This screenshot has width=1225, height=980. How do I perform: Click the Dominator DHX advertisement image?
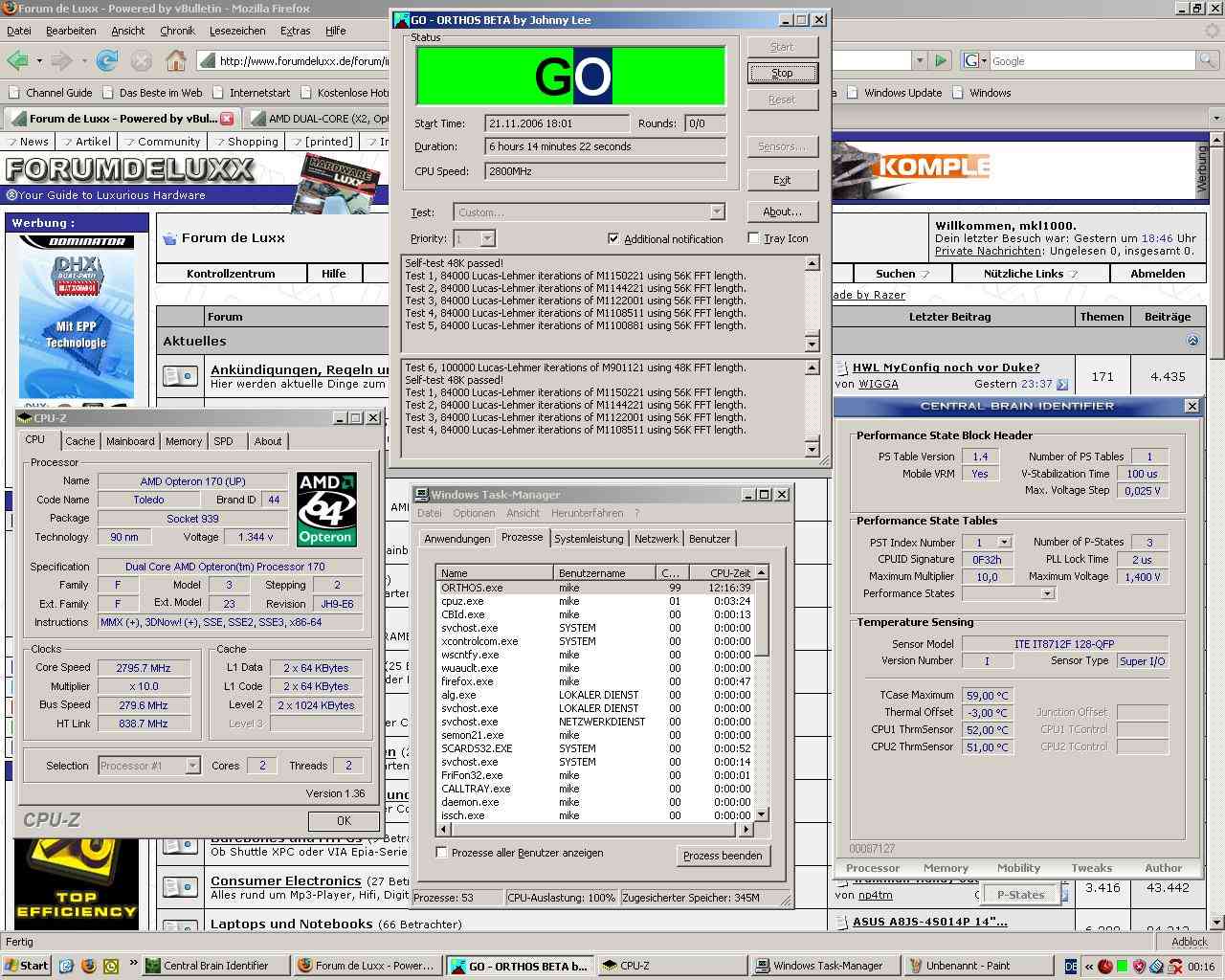(77, 316)
